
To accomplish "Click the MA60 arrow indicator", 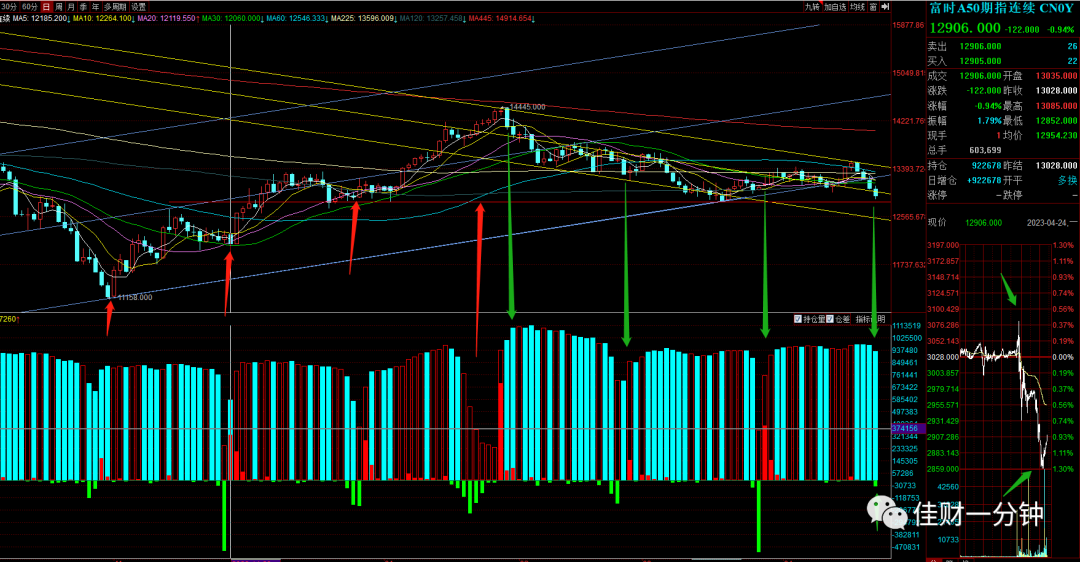I will click(x=326, y=19).
